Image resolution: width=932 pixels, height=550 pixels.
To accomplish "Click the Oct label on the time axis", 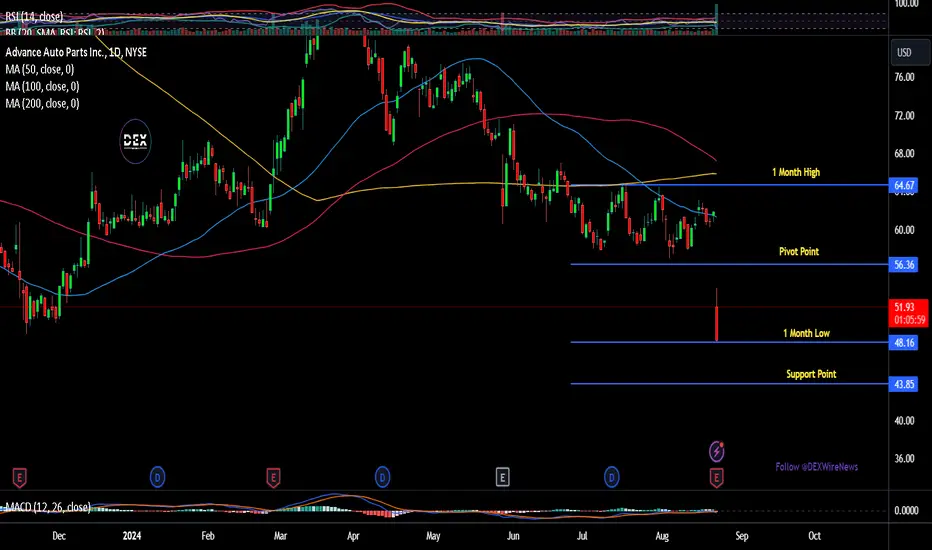I will tap(814, 536).
